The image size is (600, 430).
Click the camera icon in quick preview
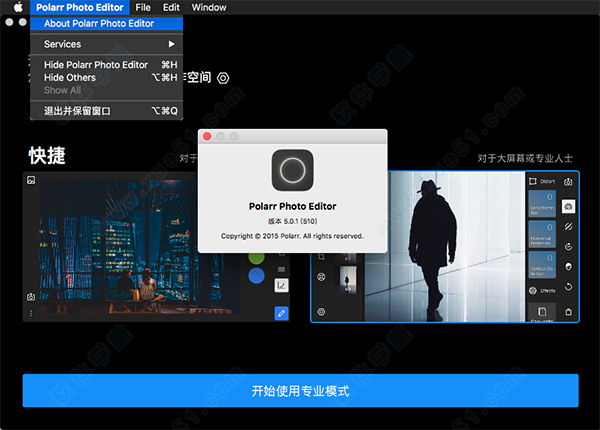31,296
